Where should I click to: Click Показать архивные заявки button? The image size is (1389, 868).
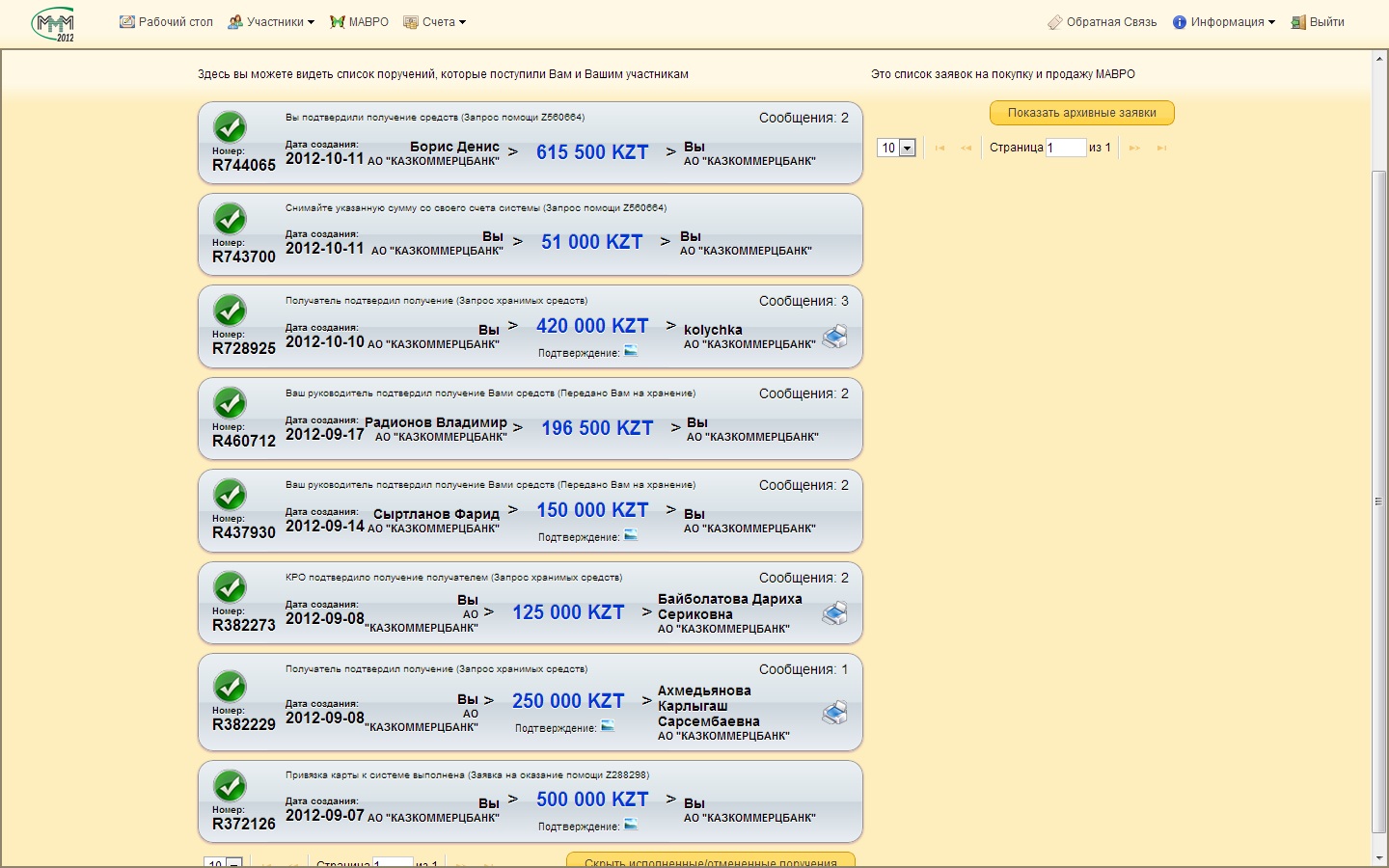coord(1081,113)
